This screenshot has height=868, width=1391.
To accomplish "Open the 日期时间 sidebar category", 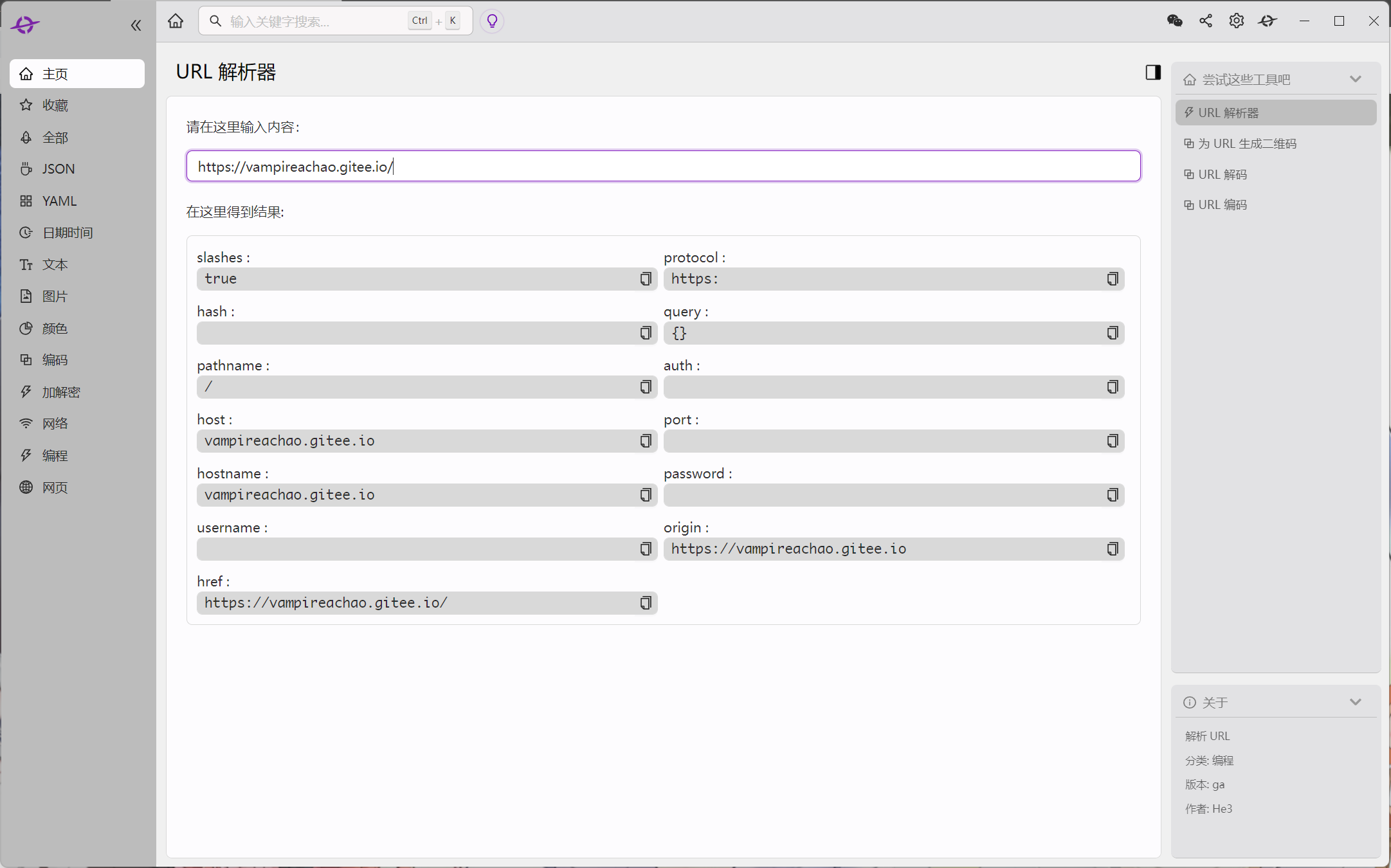I will pos(68,233).
